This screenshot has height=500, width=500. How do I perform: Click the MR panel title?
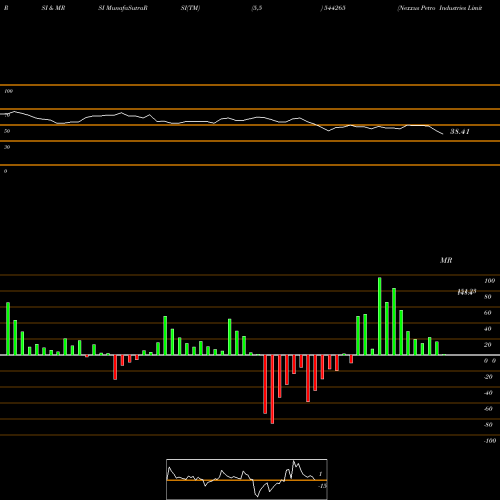point(446,260)
